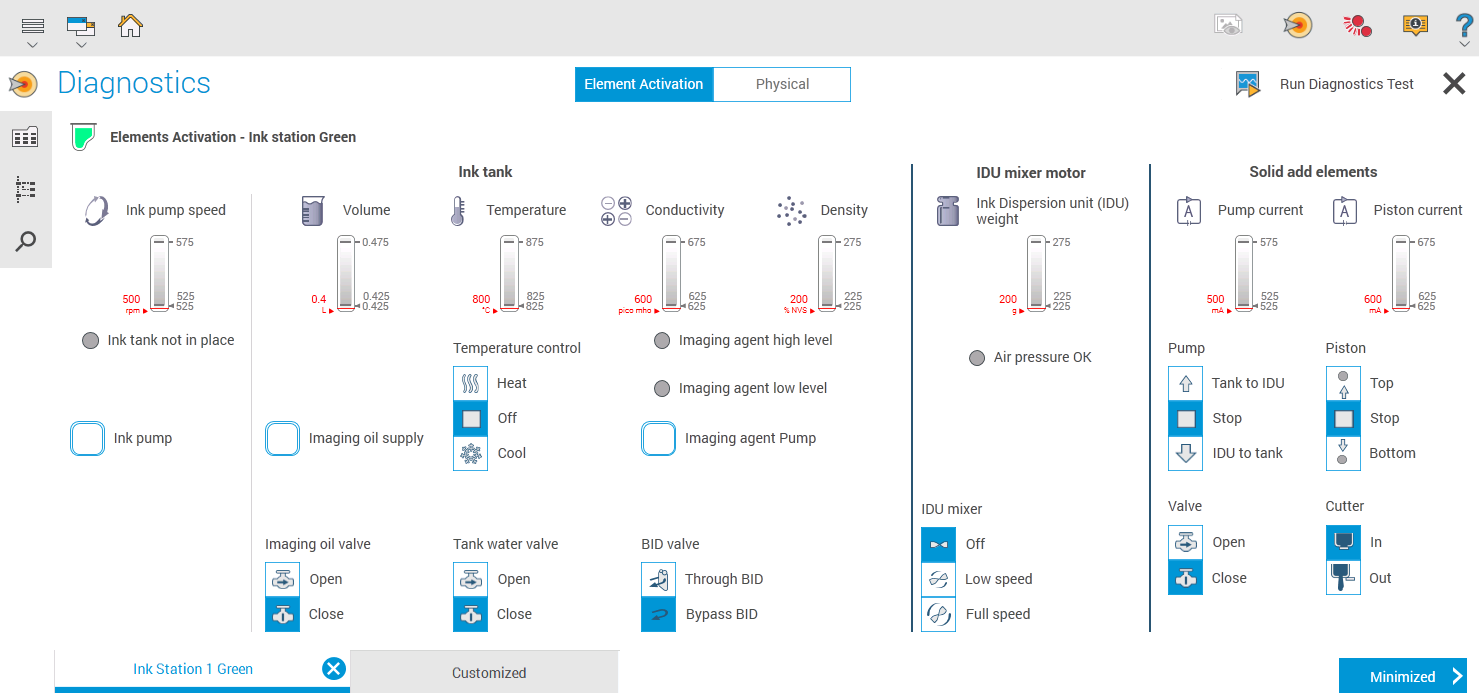1479x699 pixels.
Task: Set temperature control to Heat
Action: (471, 383)
